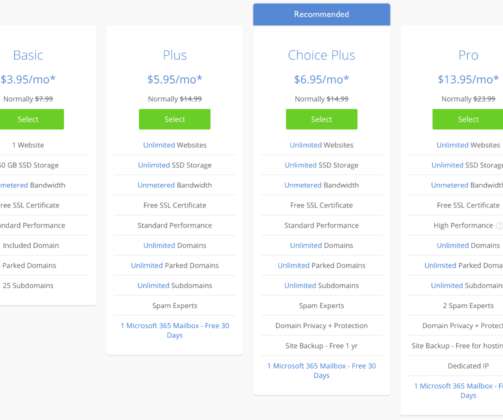
Task: Click Unmetered Bandwidth in Basic plan
Action: click(32, 185)
